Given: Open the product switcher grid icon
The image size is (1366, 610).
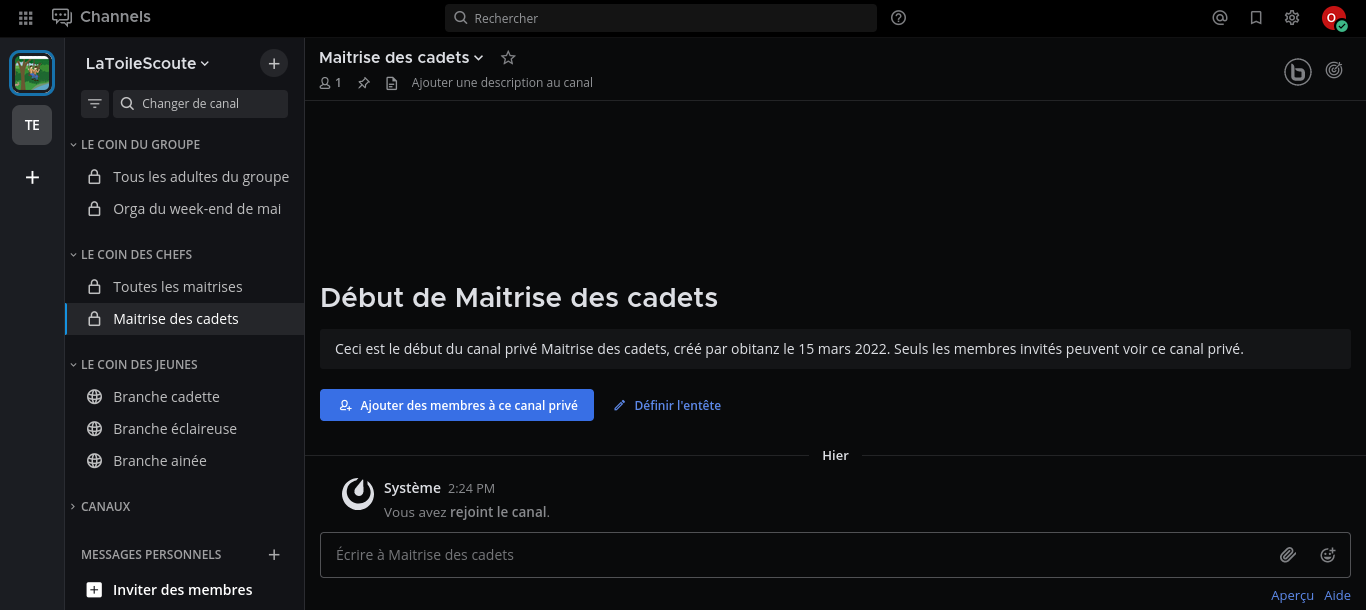Looking at the screenshot, I should pyautogui.click(x=26, y=18).
